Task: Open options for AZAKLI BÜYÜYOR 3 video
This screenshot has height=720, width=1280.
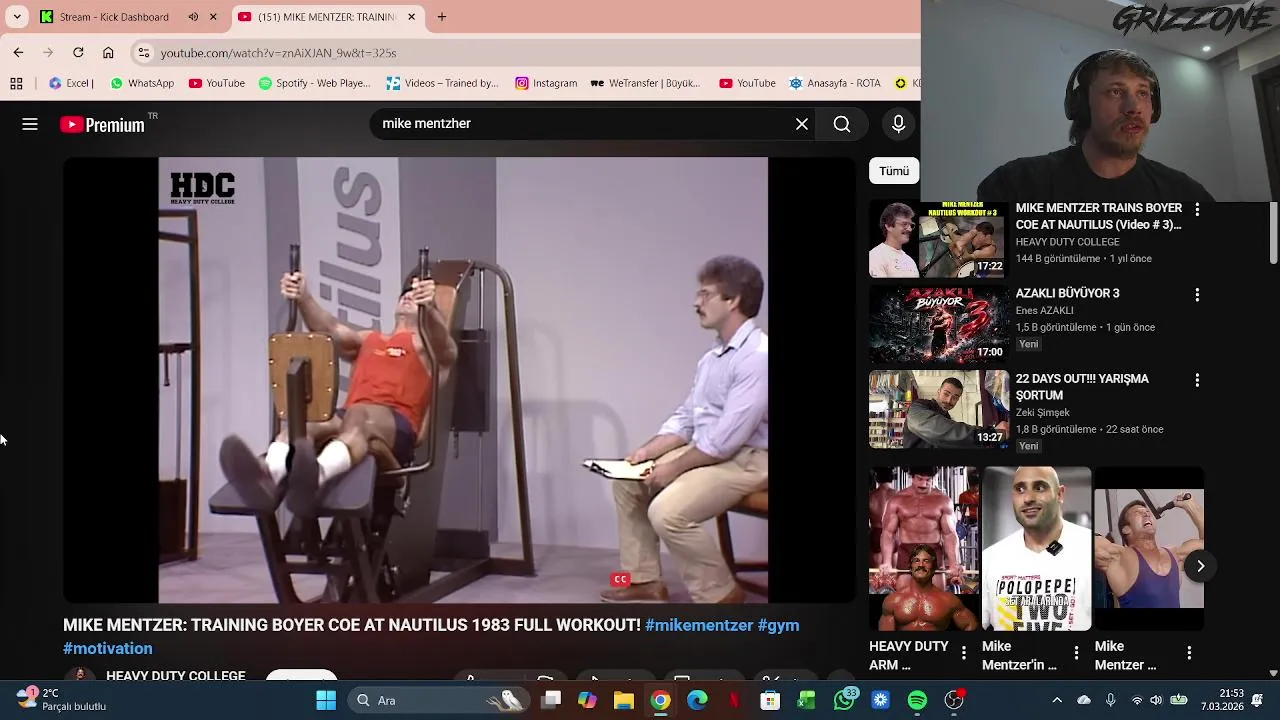Action: 1197,295
